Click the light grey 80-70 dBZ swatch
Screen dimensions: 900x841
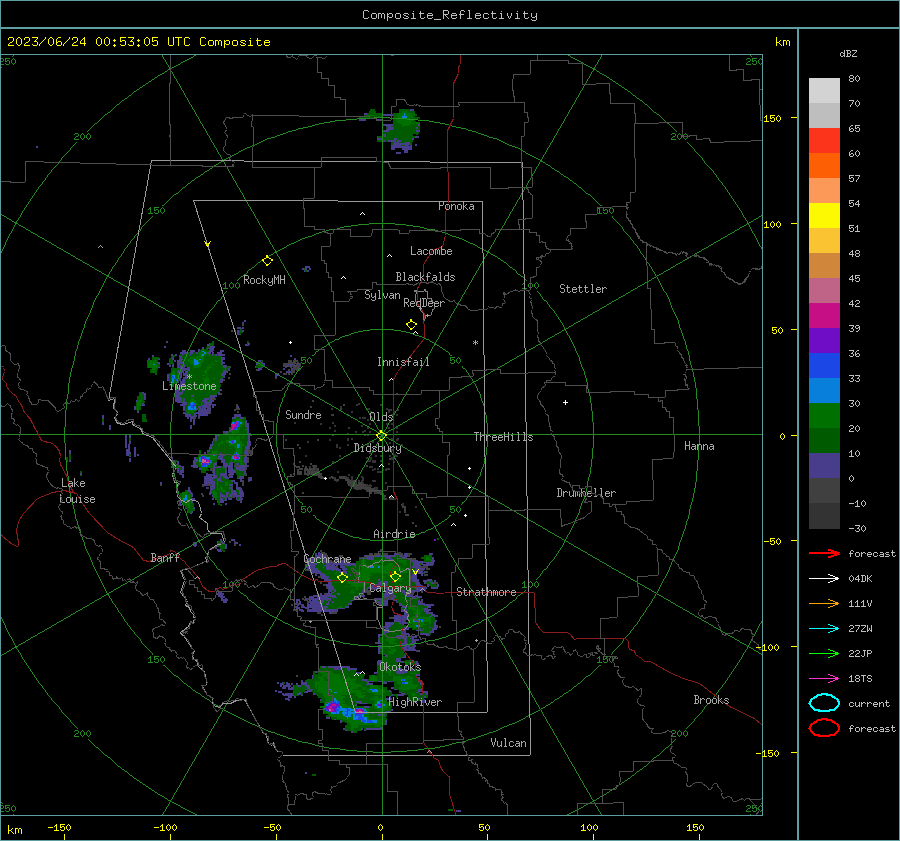point(824,91)
